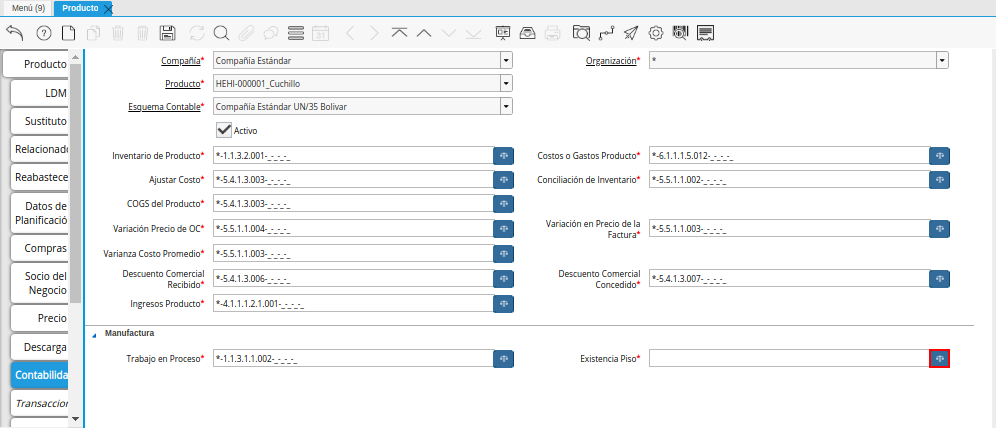Expand the Compañía dropdown arrow

coord(506,61)
